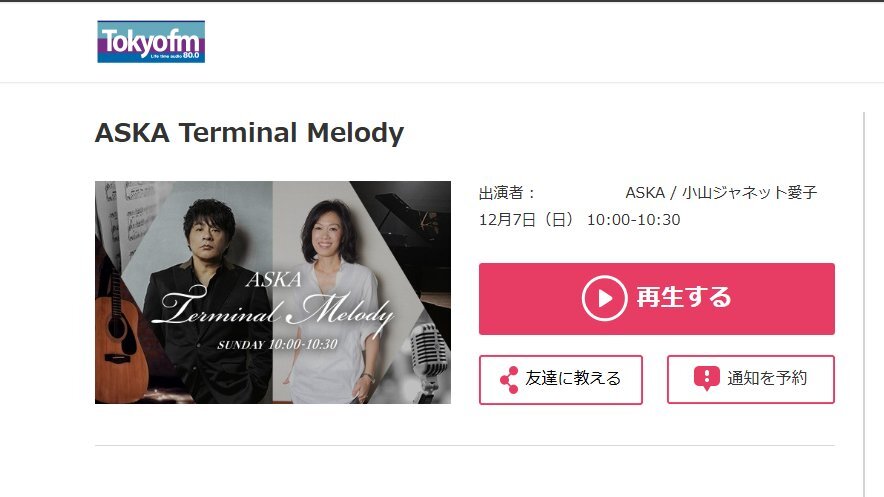Click the notification speech bubble icon
The width and height of the screenshot is (884, 497).
pyautogui.click(x=706, y=378)
